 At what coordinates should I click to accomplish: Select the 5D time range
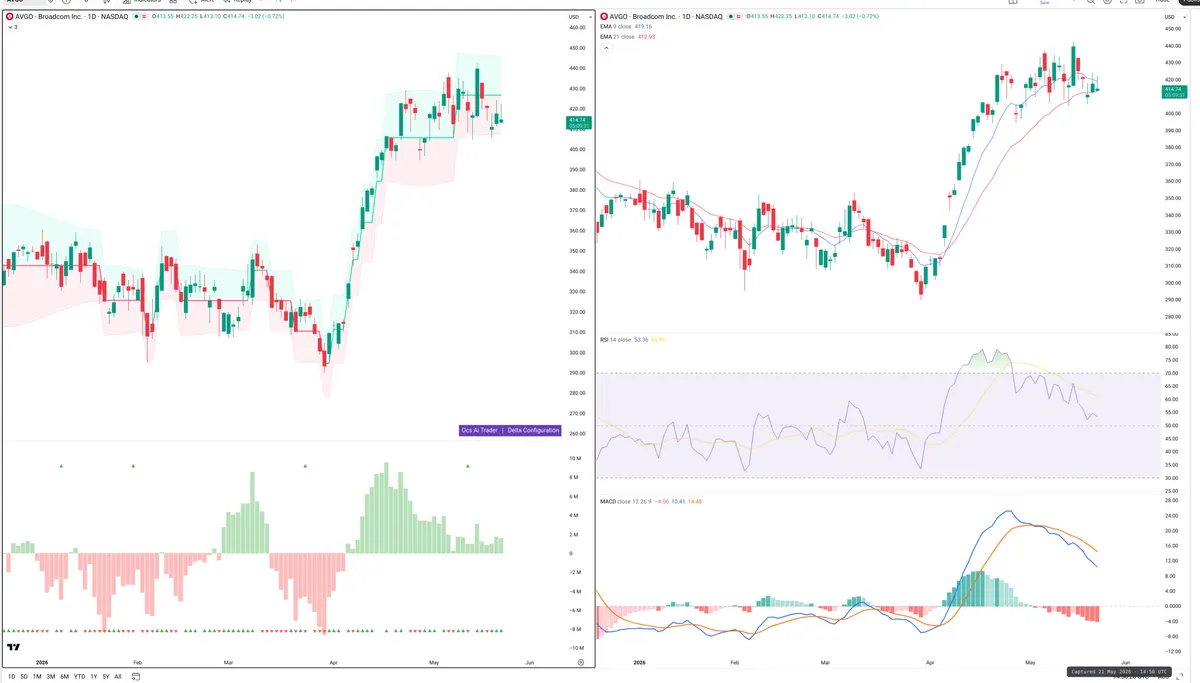[x=25, y=677]
